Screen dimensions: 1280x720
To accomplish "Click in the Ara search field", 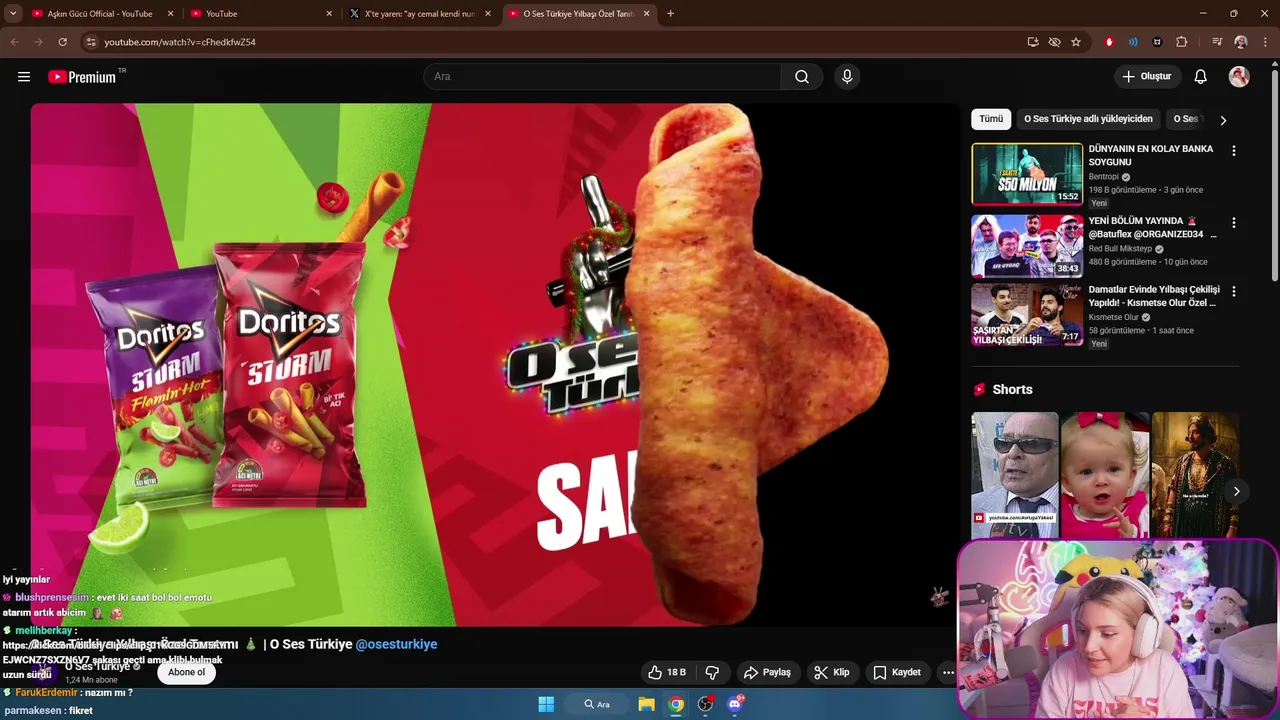I will [602, 77].
